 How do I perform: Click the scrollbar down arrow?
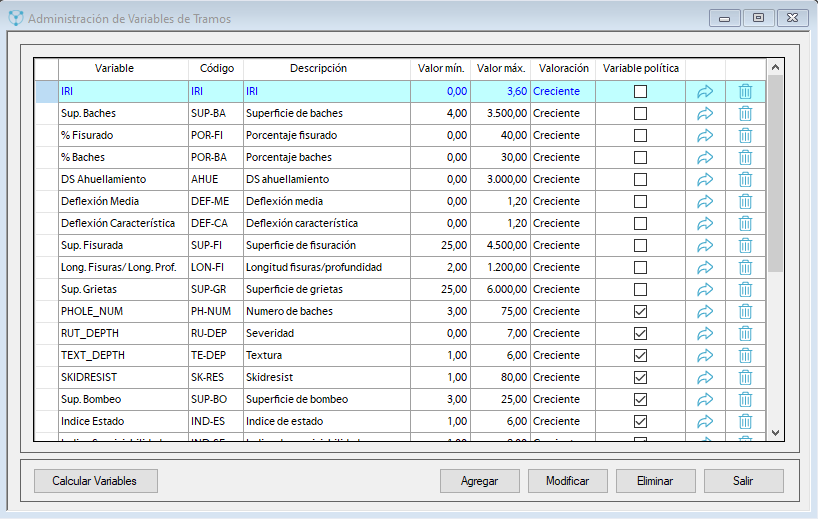point(775,432)
